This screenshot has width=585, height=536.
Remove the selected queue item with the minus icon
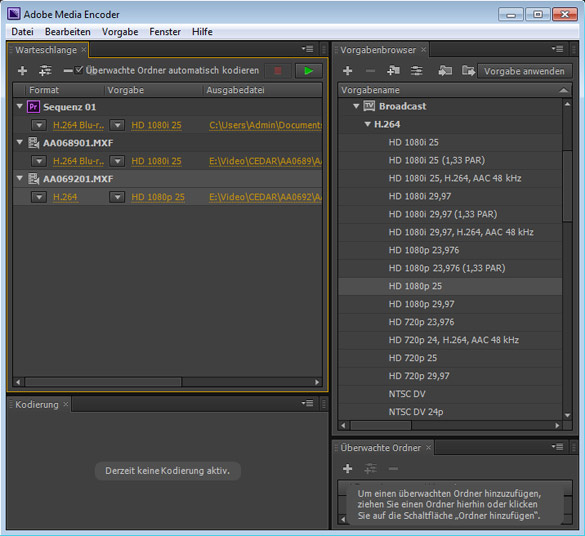coord(68,70)
